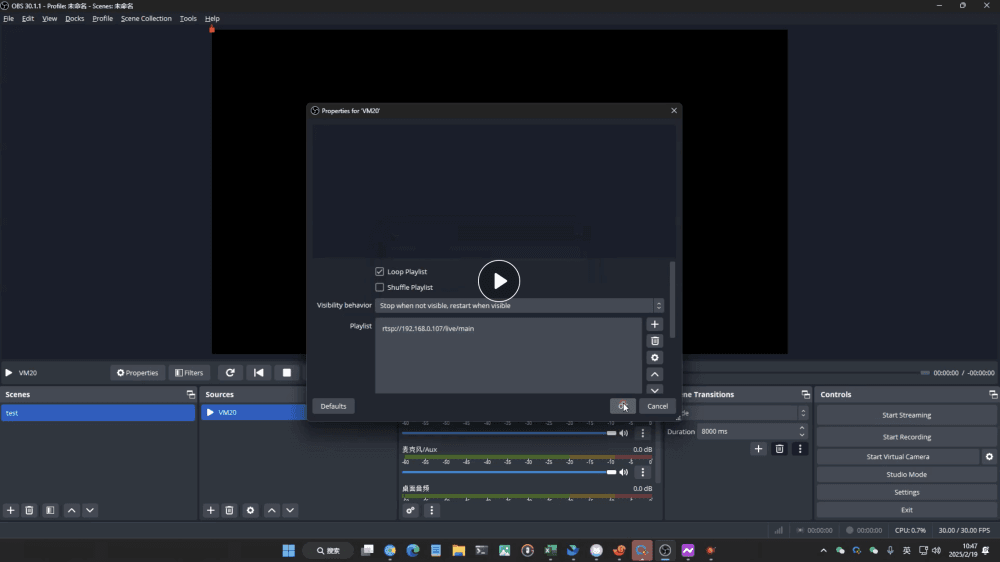The height and width of the screenshot is (562, 1000).
Task: Open source Filters button in toolbar
Action: point(189,373)
